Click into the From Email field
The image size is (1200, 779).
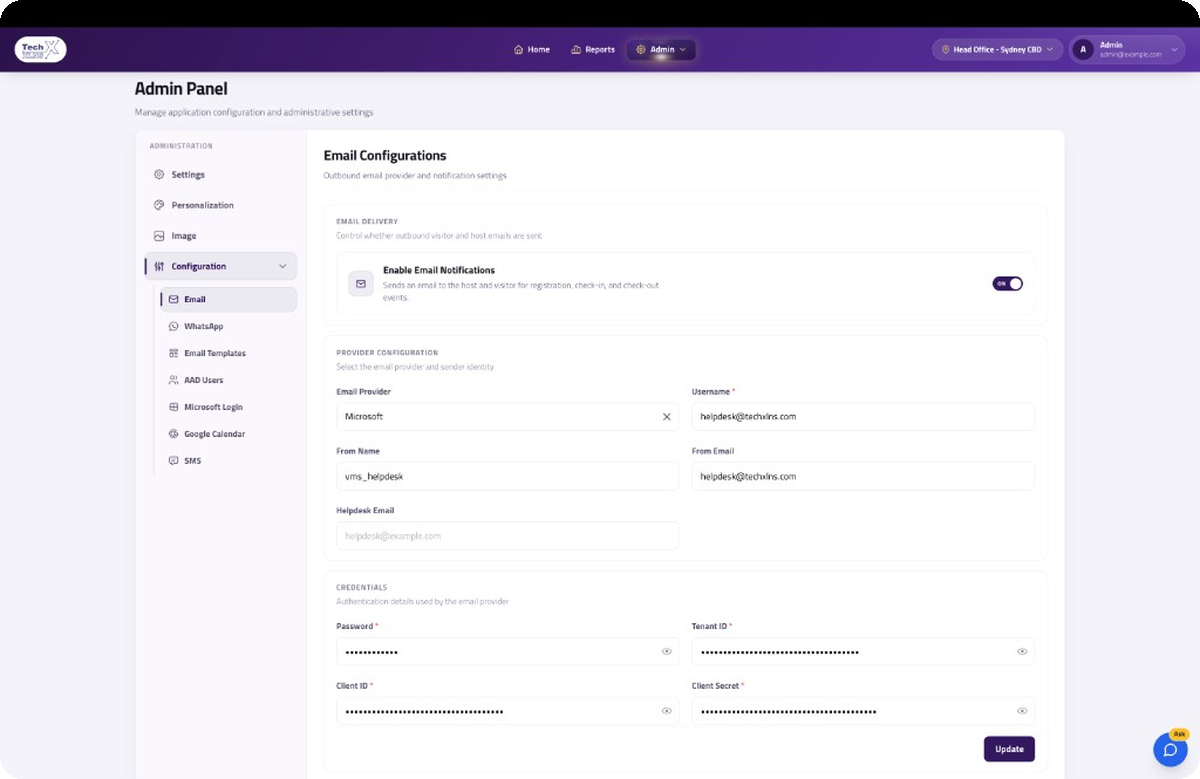tap(863, 476)
